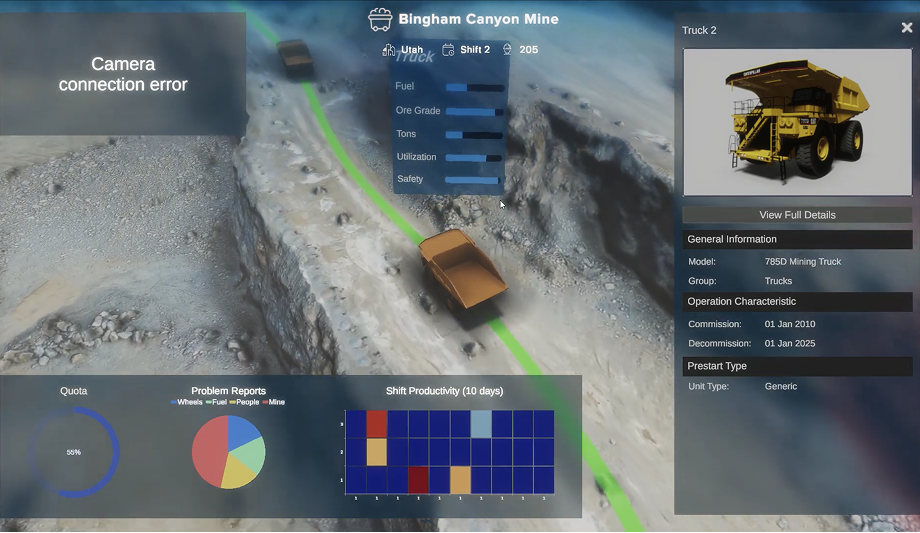Click the worker count icon beside 205
Screen dimensions: 920x533
tap(507, 50)
